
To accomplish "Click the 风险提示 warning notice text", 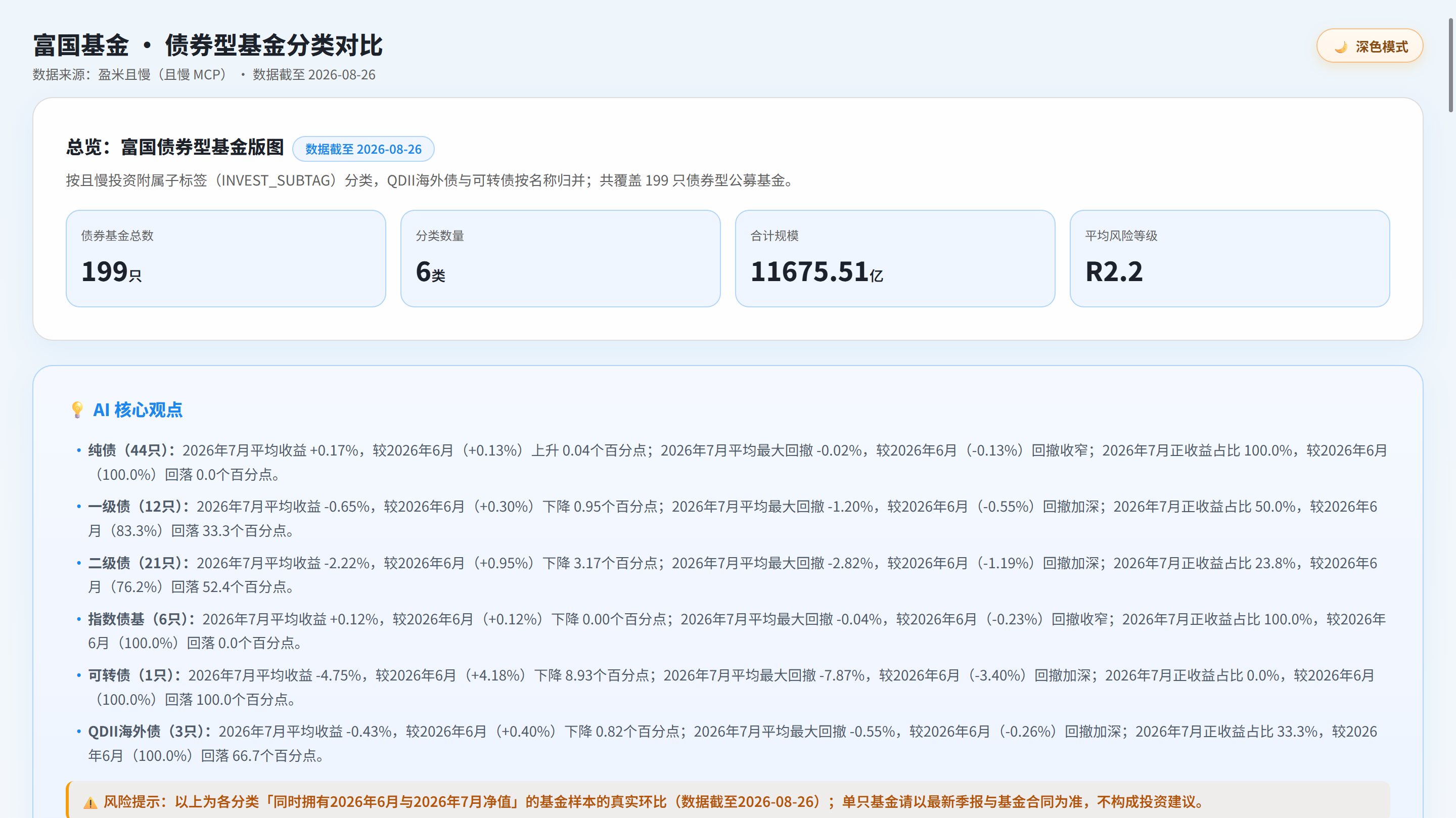I will point(654,802).
